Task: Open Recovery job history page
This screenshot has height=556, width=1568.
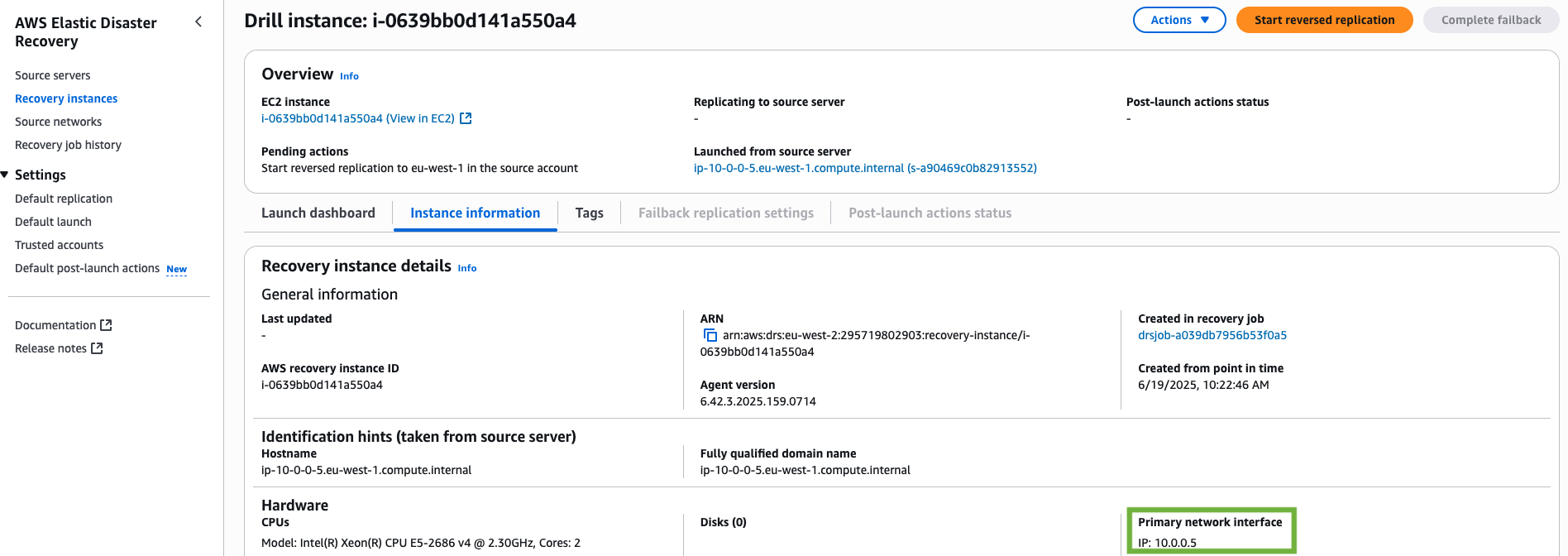Action: point(68,145)
